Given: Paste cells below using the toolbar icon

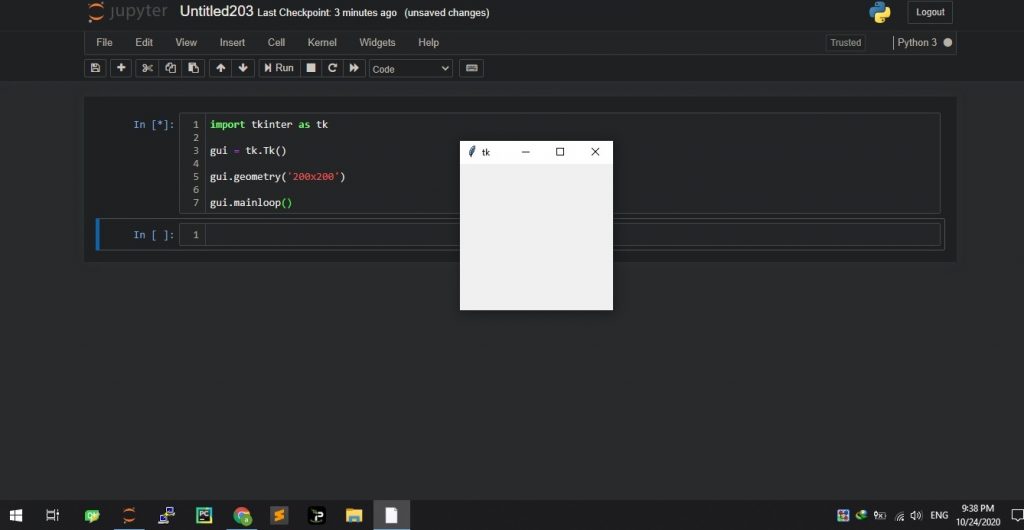Looking at the screenshot, I should [x=194, y=68].
